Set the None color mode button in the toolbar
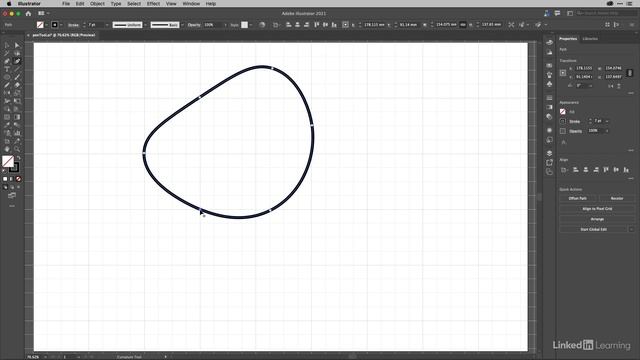This screenshot has height=360, width=640. [18, 179]
